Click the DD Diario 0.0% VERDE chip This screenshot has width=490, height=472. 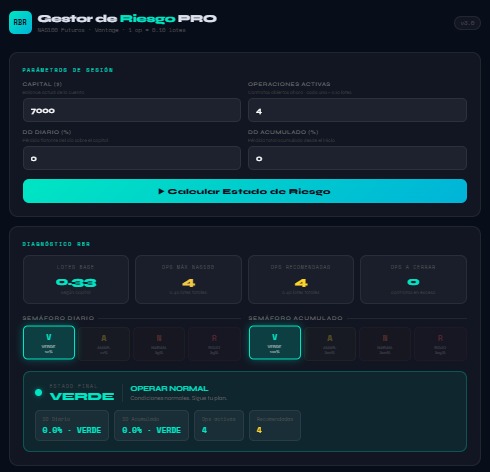[72, 426]
